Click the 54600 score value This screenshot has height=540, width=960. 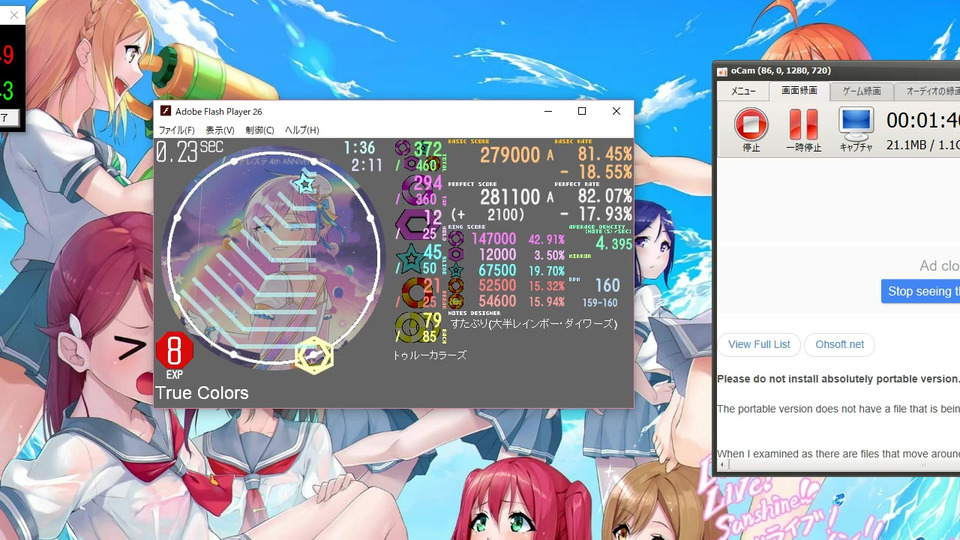click(x=497, y=301)
